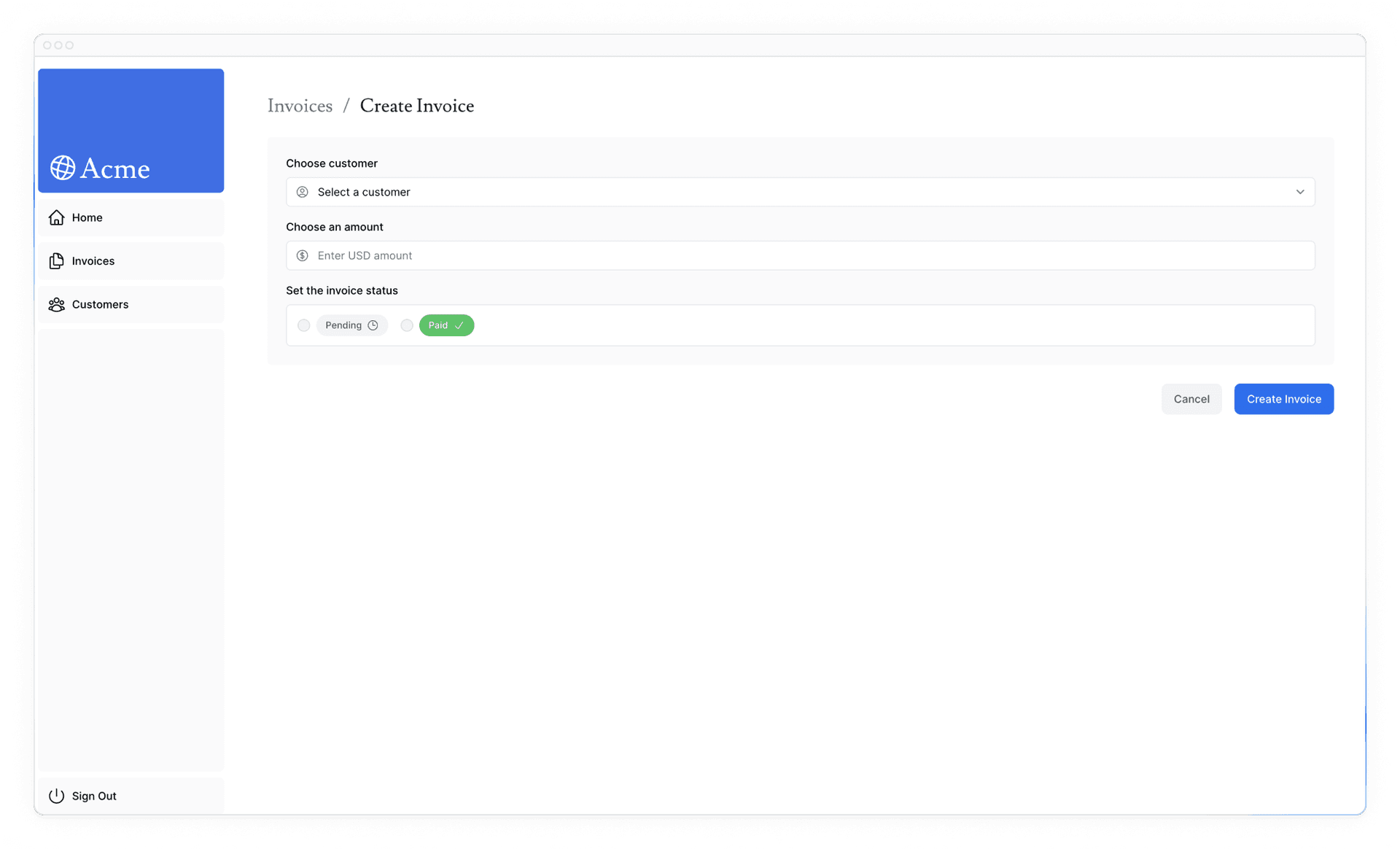Click the chevron on customer dropdown
This screenshot has width=1400, height=849.
point(1300,191)
